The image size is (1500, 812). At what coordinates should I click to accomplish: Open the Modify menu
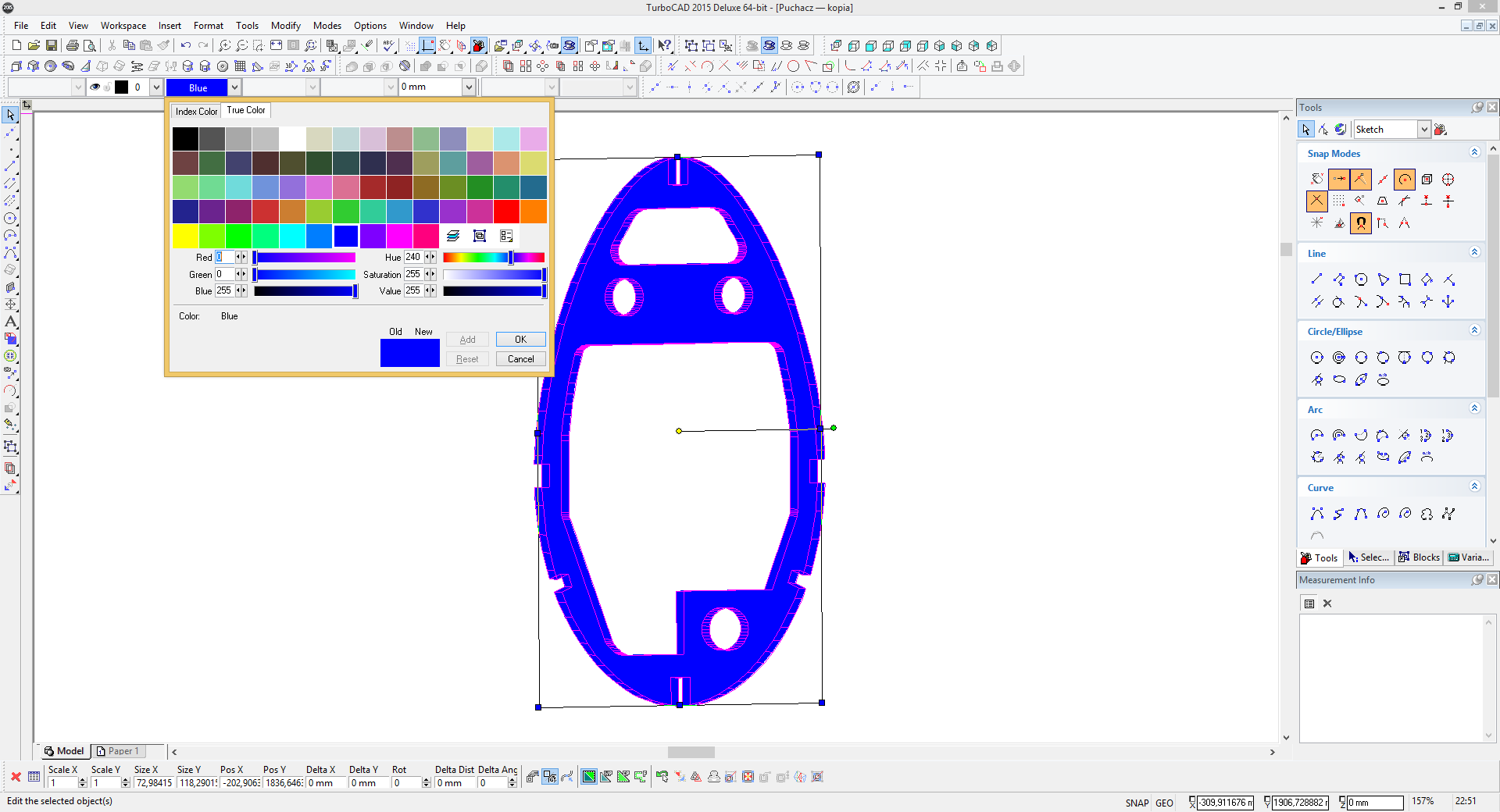click(x=285, y=26)
